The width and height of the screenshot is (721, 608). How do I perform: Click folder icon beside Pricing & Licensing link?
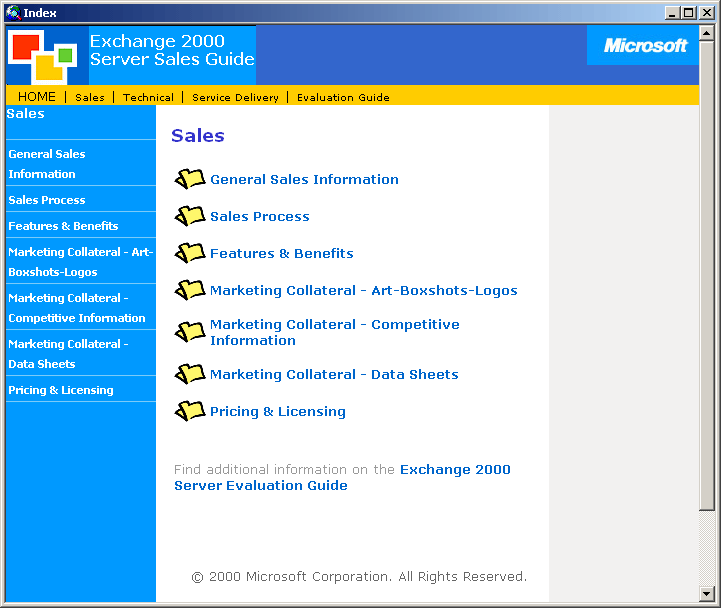pyautogui.click(x=190, y=411)
